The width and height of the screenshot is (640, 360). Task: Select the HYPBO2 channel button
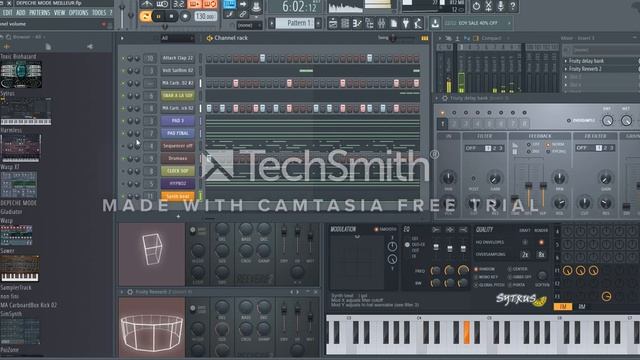tap(178, 184)
